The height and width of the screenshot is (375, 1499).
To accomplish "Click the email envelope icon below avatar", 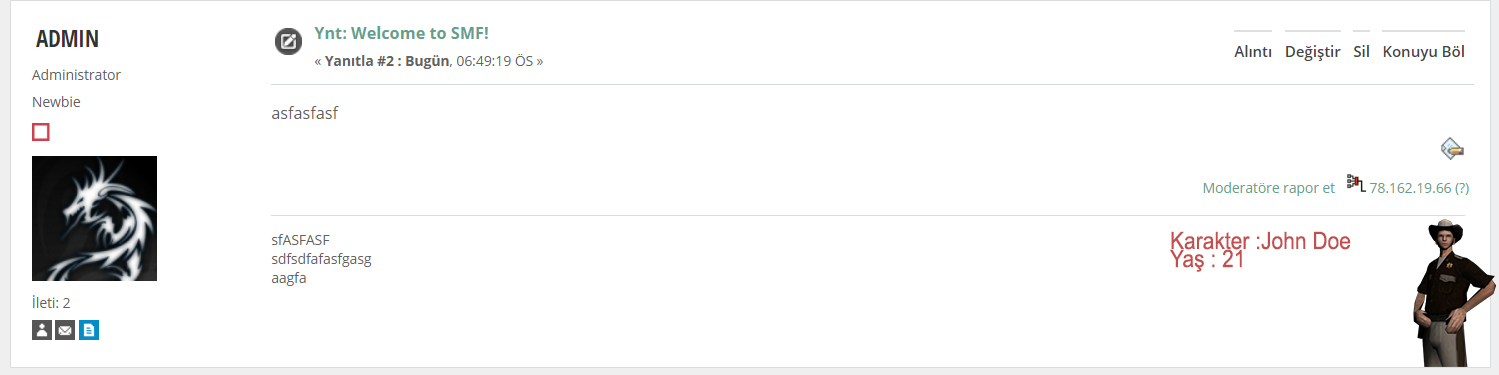I will (65, 330).
